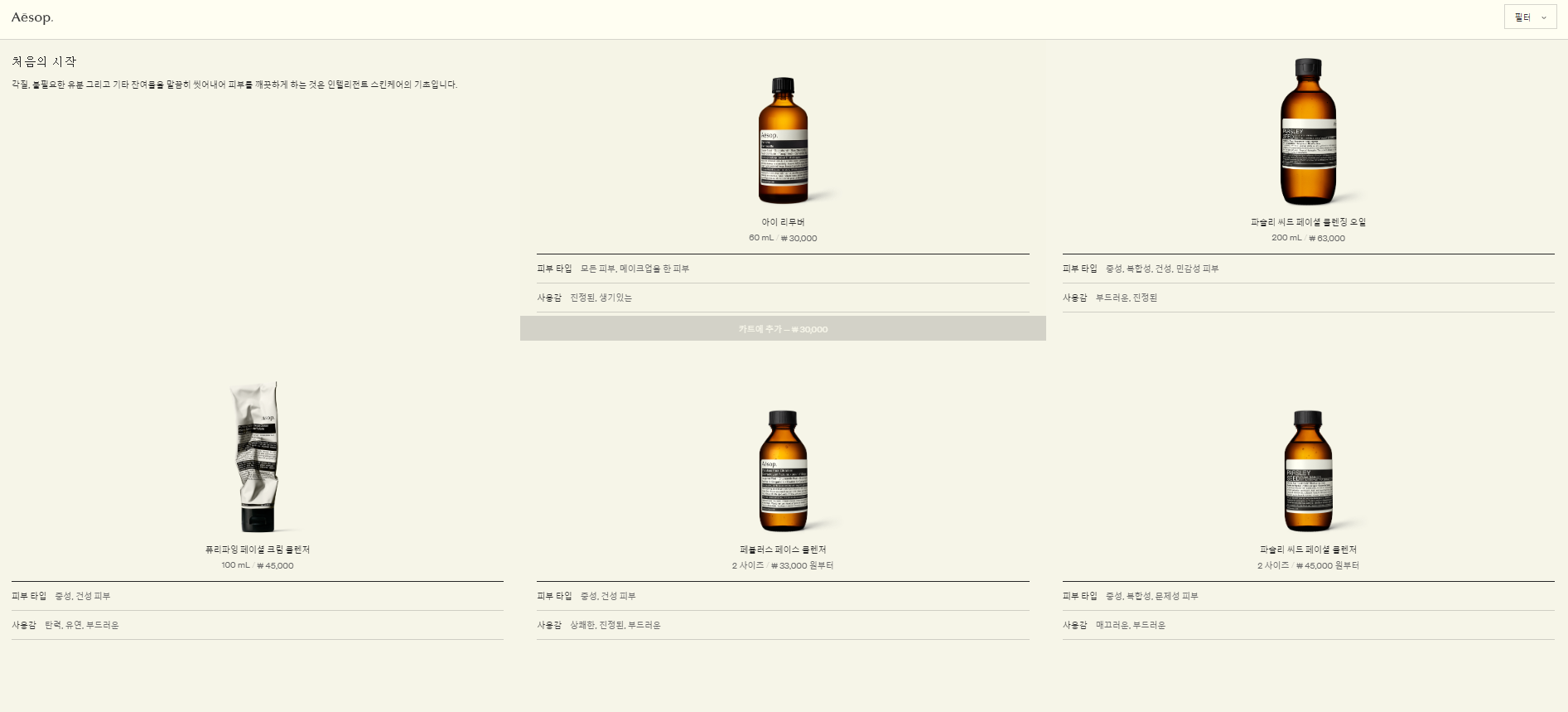This screenshot has width=1568, height=712.
Task: Click 모든 피부, 메이크업을 한 피부 skin type
Action: [634, 269]
